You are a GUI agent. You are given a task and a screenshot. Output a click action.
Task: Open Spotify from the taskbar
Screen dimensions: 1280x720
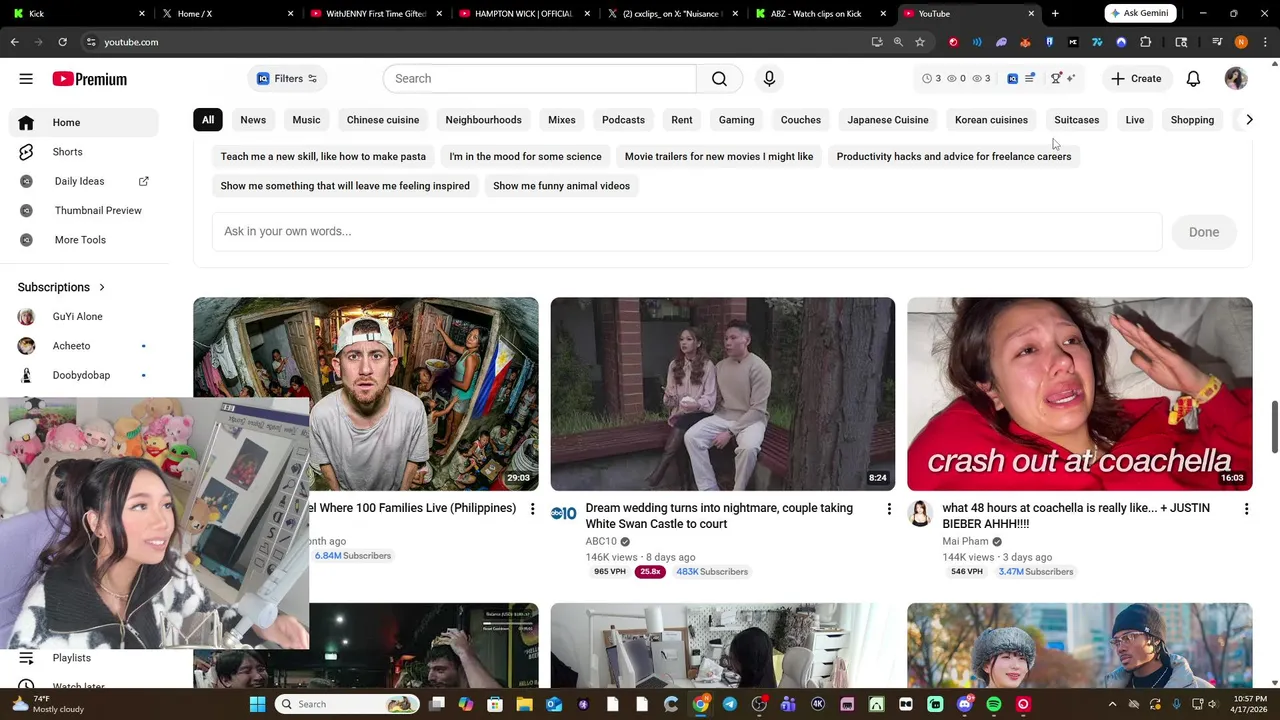pyautogui.click(x=993, y=704)
